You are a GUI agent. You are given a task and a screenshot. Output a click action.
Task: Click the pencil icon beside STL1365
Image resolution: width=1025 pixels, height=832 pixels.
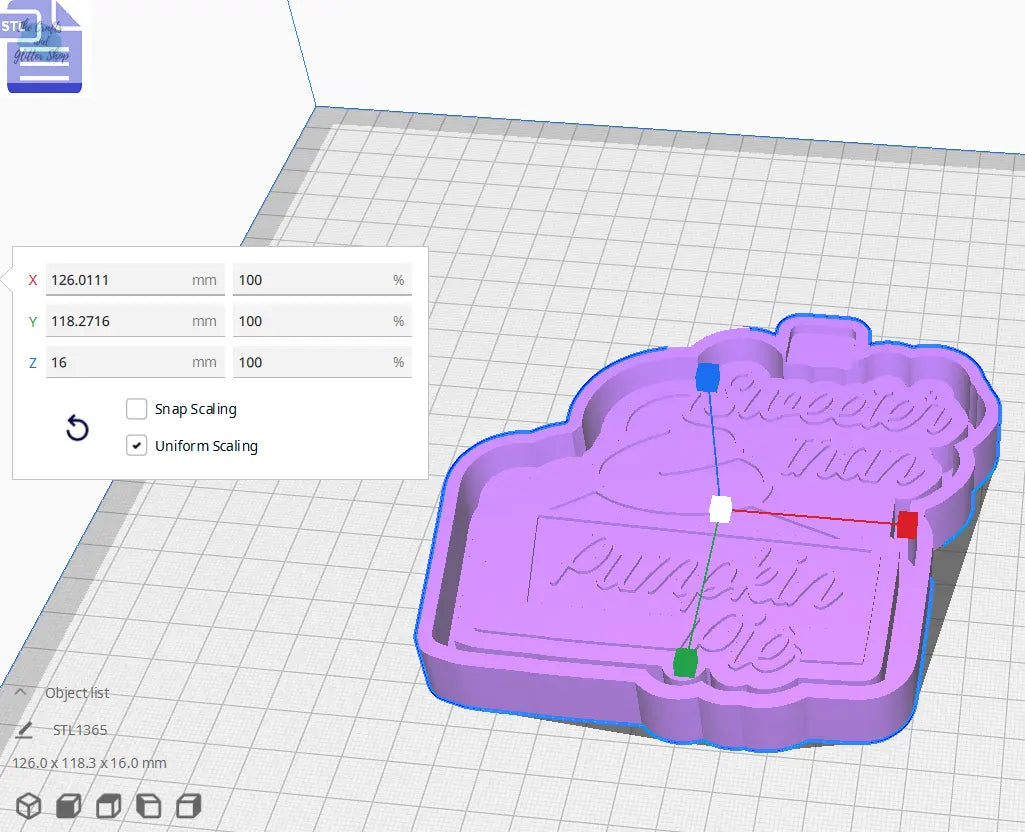(22, 730)
